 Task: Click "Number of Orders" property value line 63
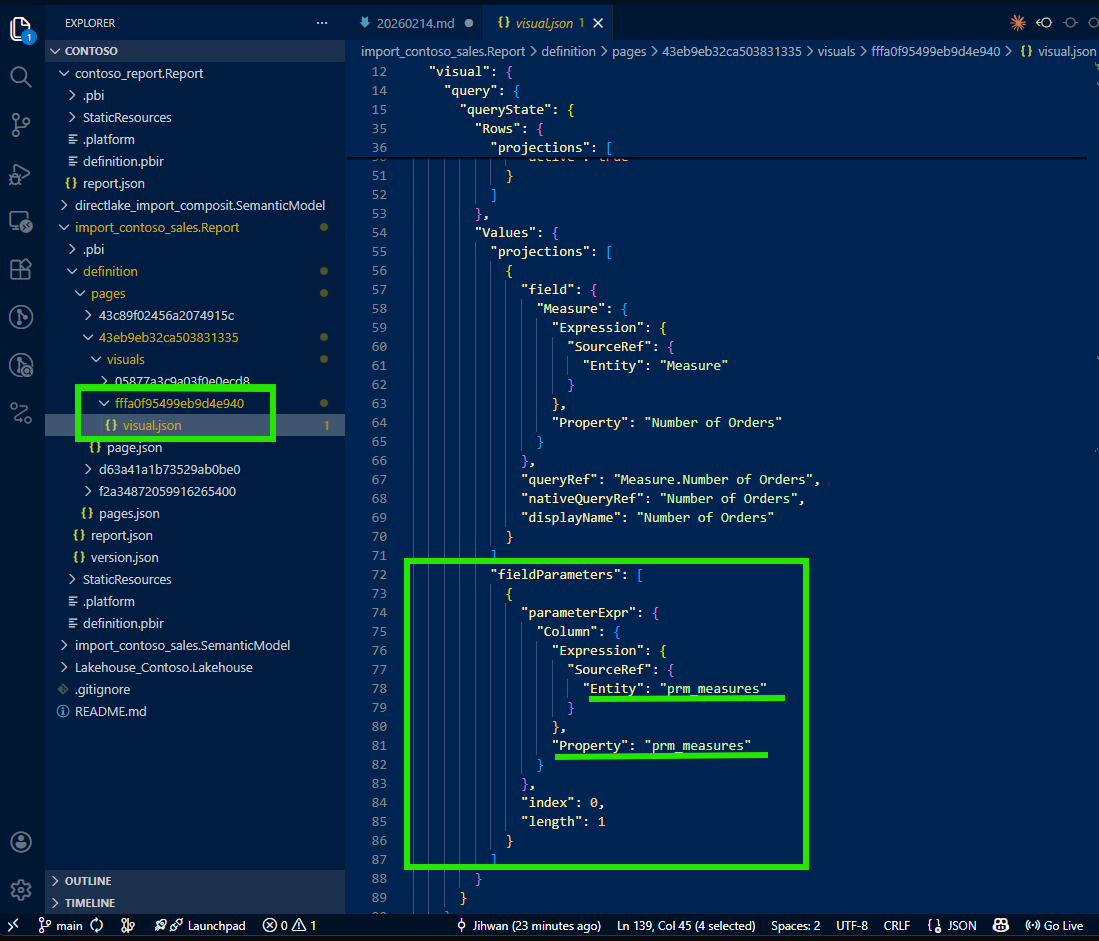coord(712,423)
